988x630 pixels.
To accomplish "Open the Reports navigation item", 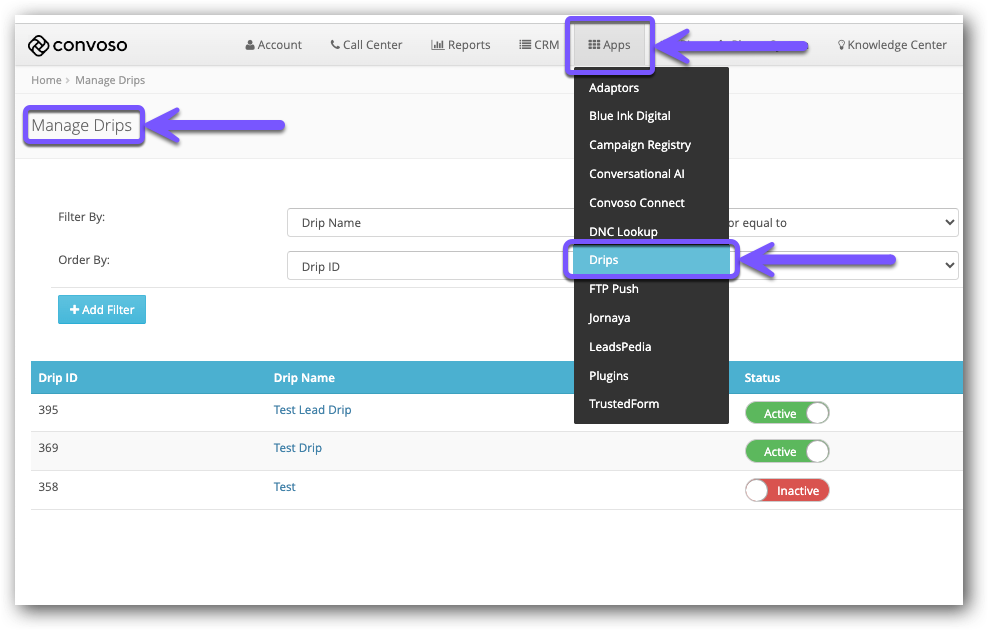I will coord(460,45).
